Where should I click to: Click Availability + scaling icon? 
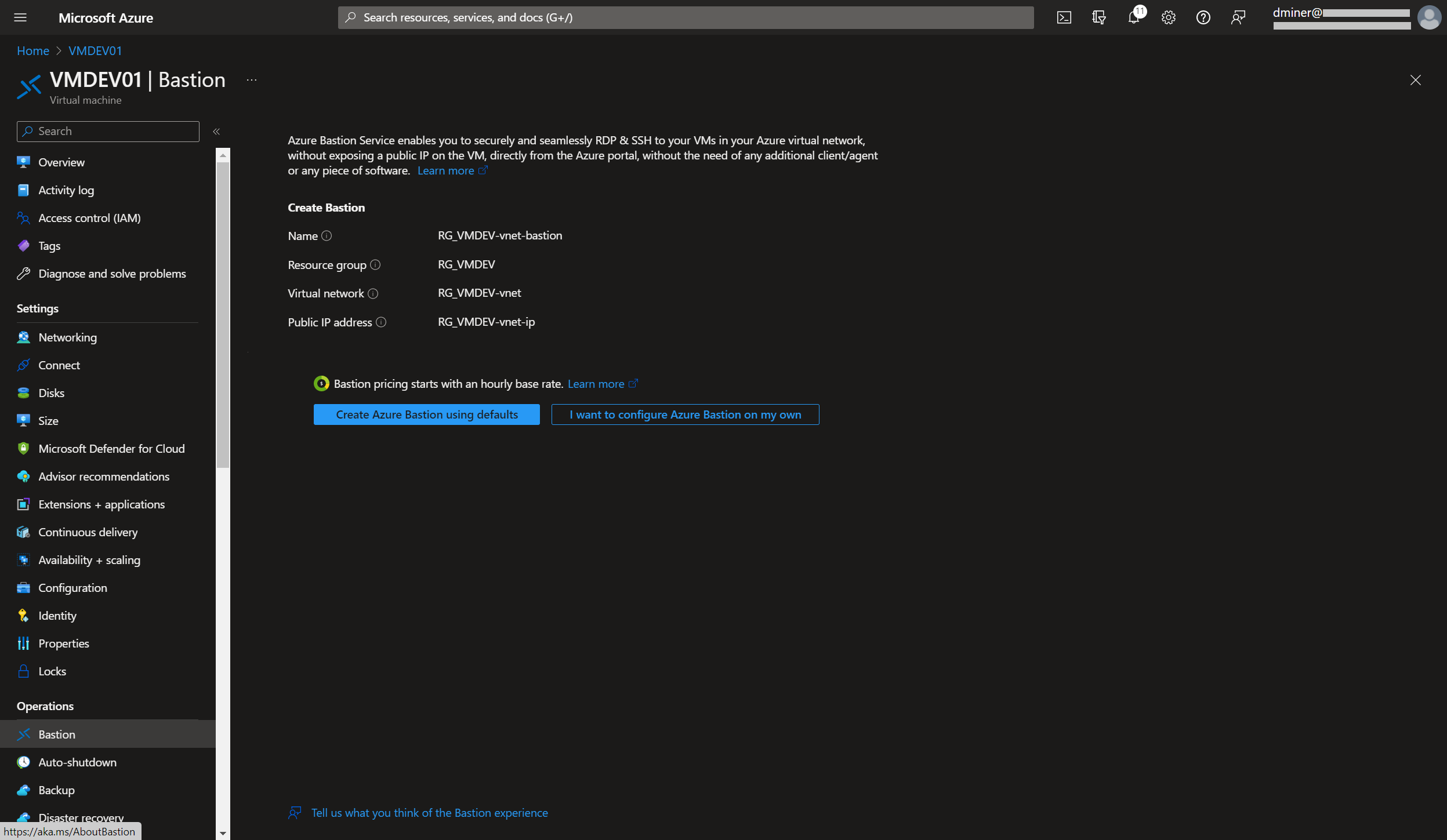[x=23, y=560]
